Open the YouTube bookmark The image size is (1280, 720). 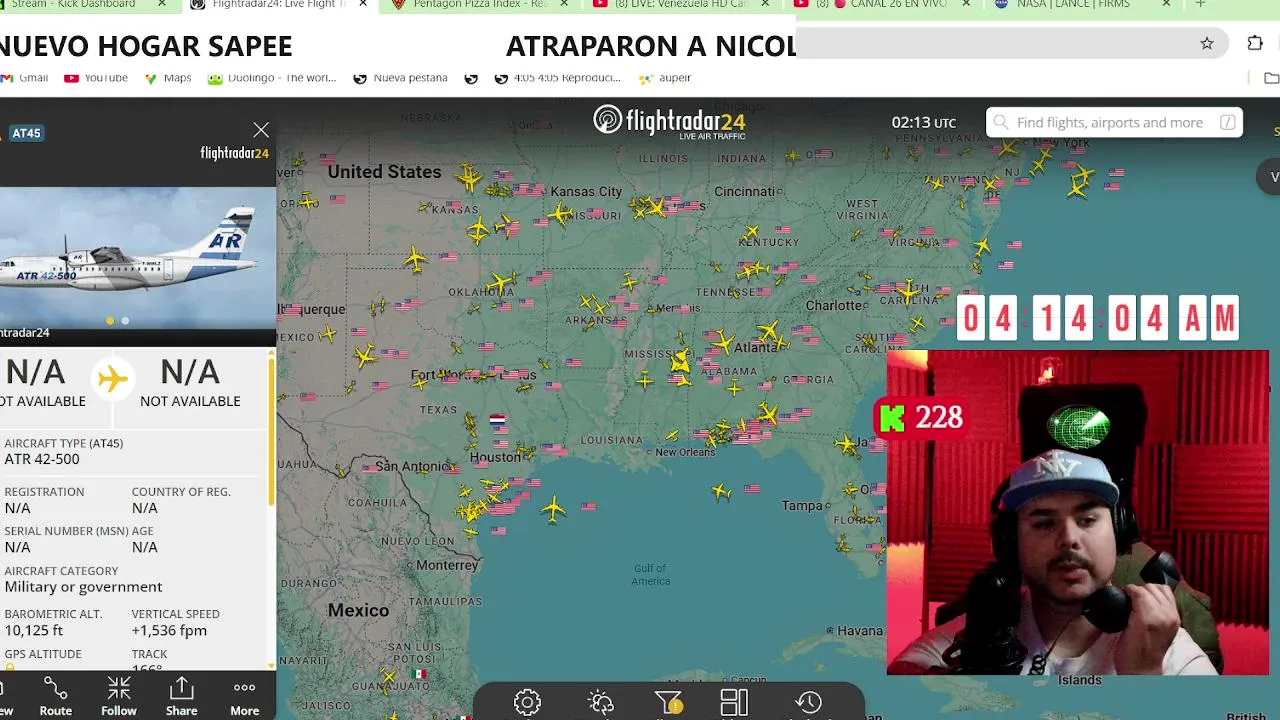click(x=96, y=78)
